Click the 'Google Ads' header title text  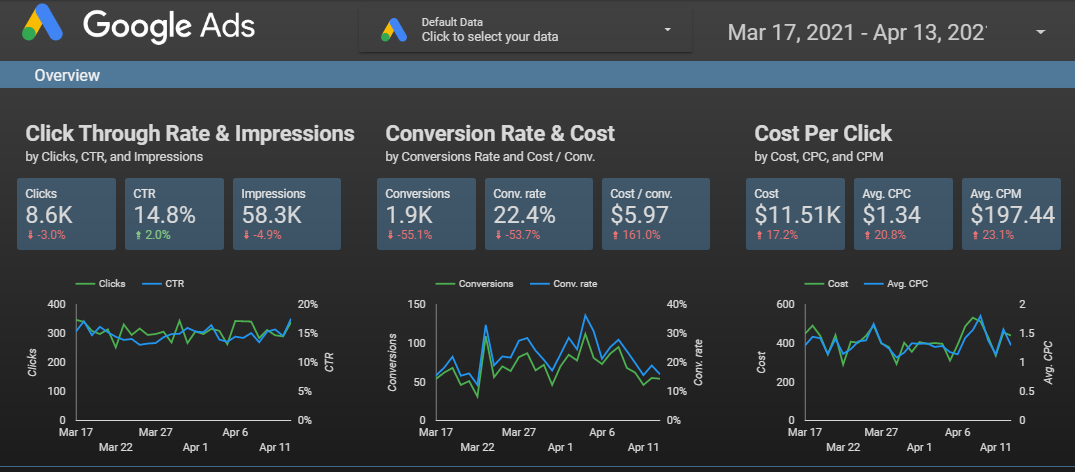[x=169, y=26]
